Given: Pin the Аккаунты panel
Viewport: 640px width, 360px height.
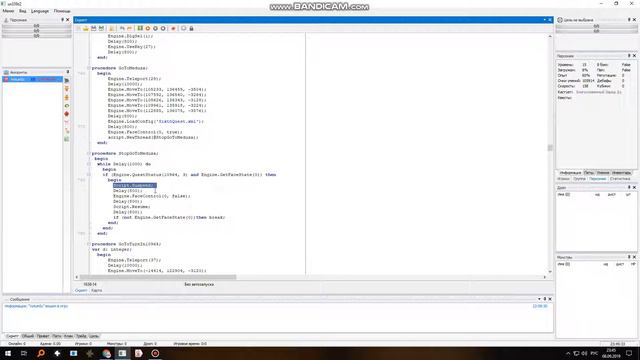Looking at the screenshot, I should pyautogui.click(x=68, y=72).
